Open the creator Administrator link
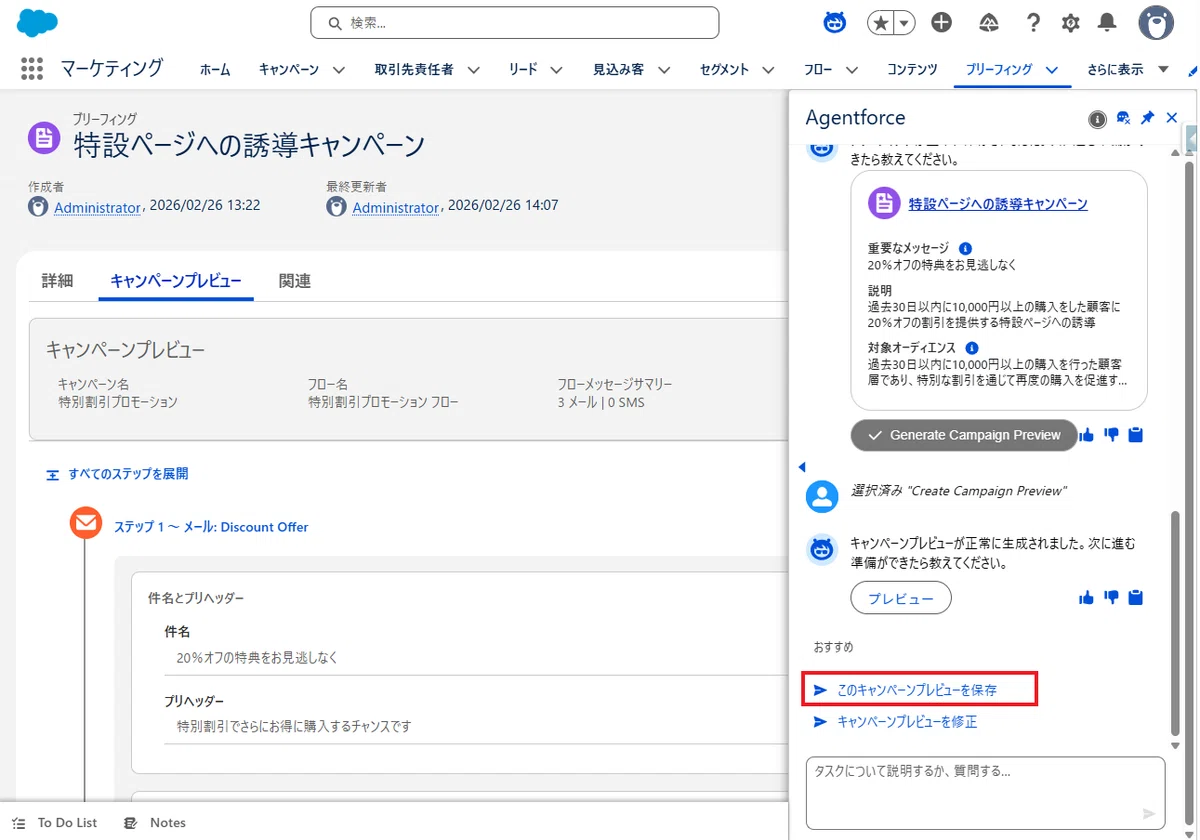The image size is (1200, 840). (x=97, y=207)
